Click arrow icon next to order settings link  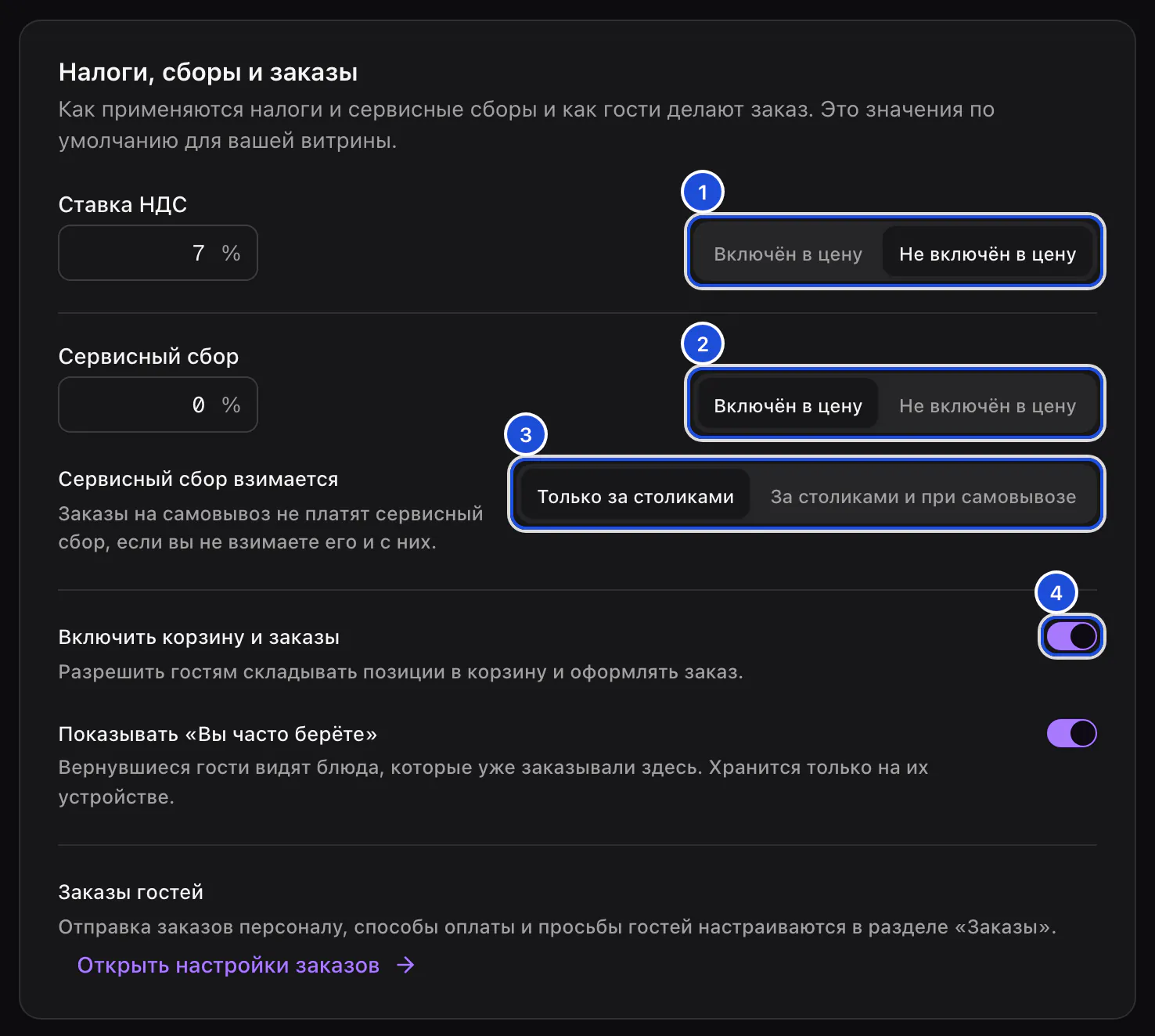point(405,965)
